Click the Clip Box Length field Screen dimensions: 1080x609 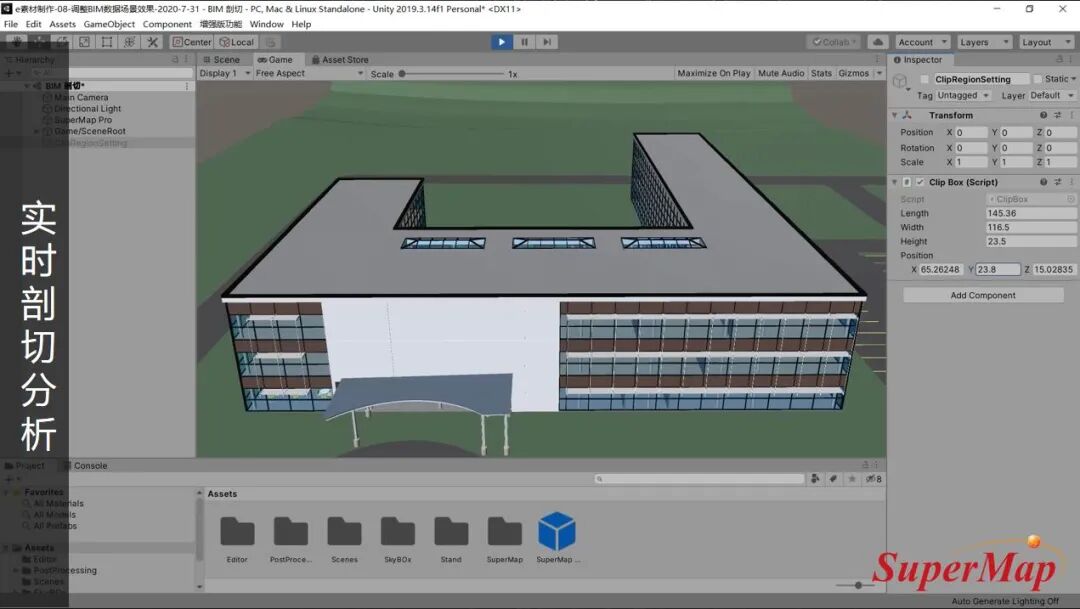(x=1030, y=214)
